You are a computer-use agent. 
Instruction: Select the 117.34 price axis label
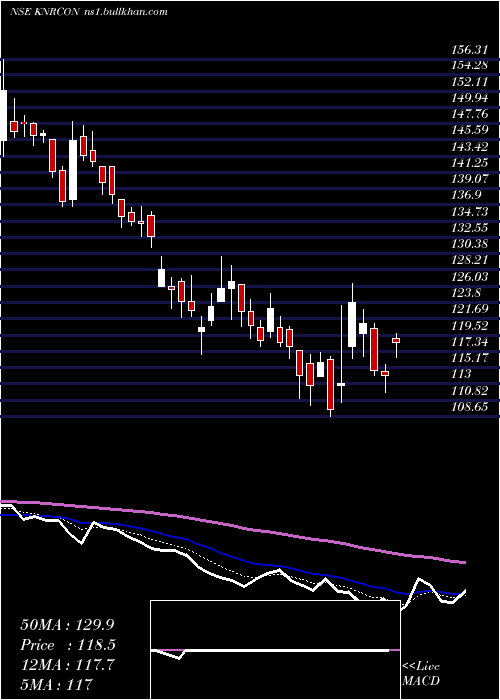(469, 342)
